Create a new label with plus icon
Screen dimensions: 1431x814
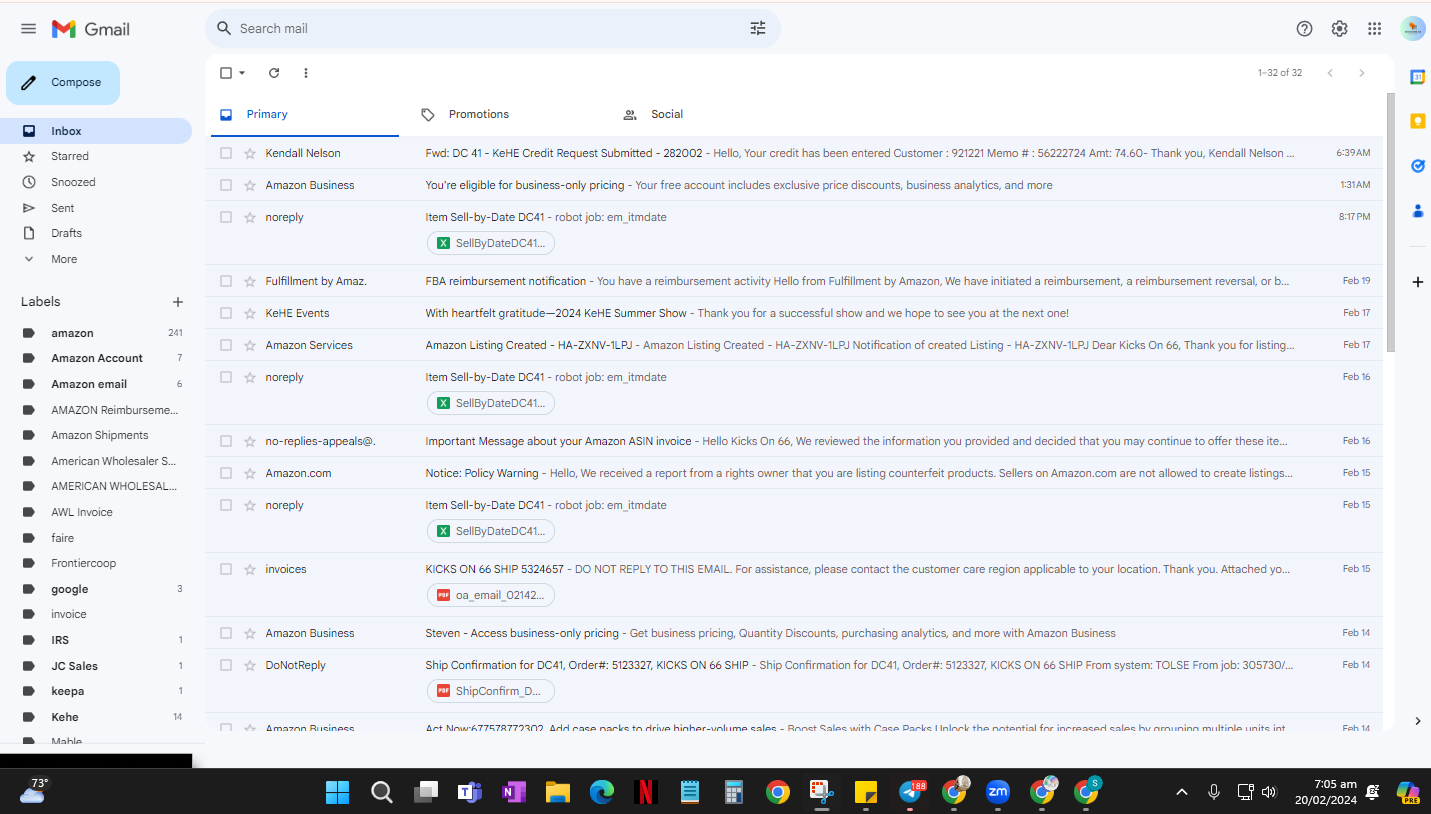178,302
